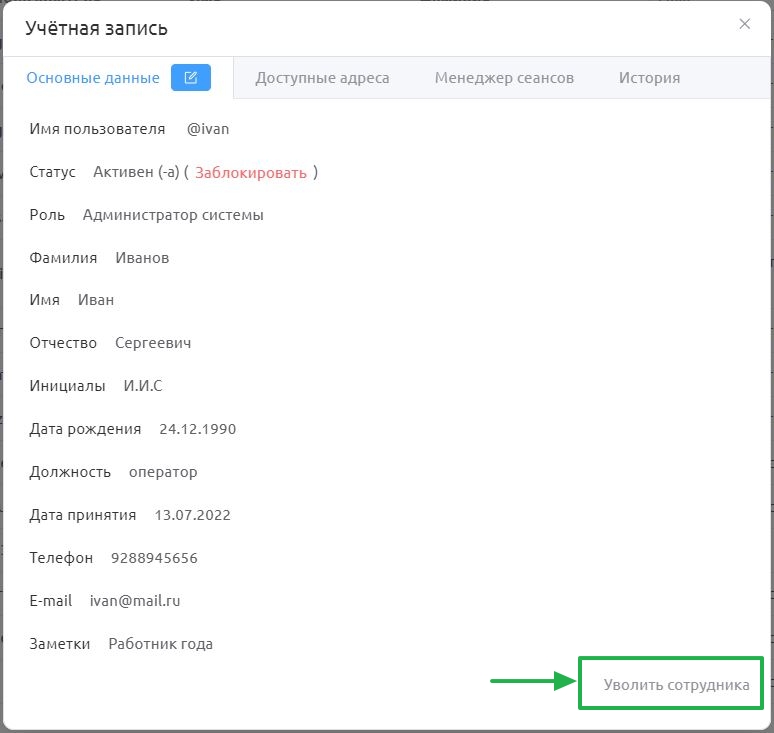Click the blue edit pencil icon
The width and height of the screenshot is (774, 733).
pos(191,77)
